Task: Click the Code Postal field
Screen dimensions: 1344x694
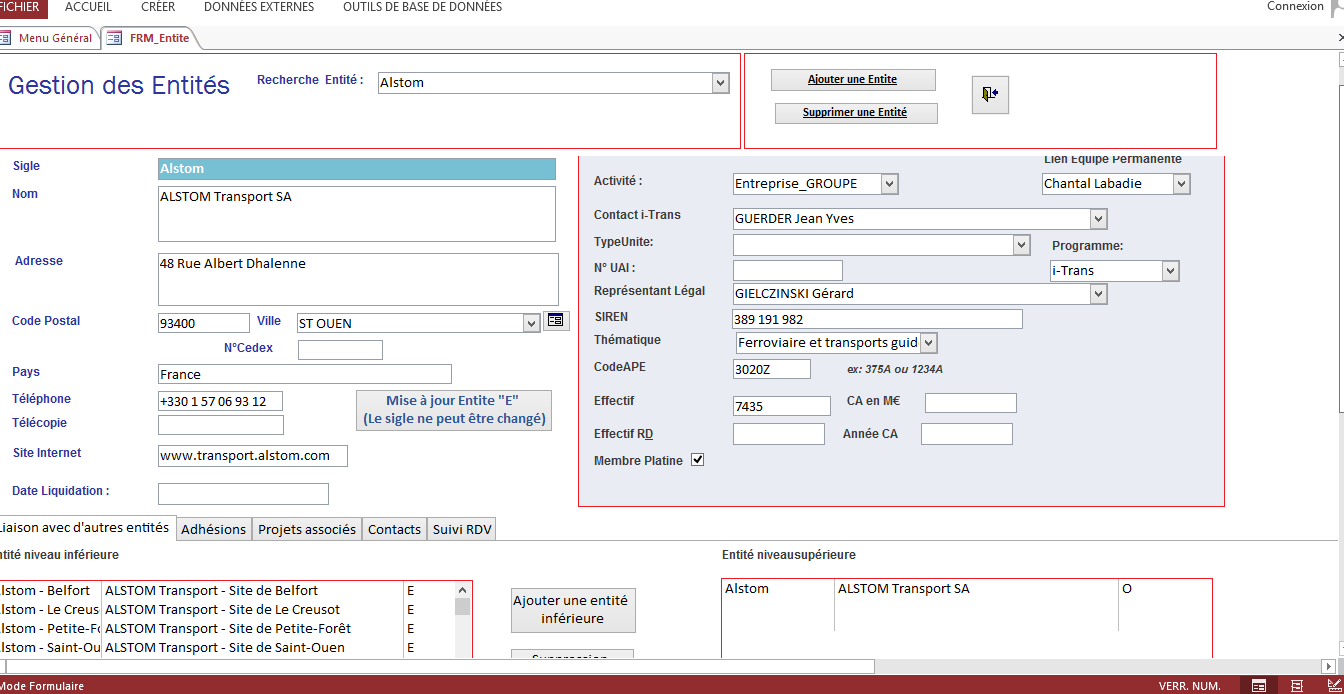Action: pos(204,323)
